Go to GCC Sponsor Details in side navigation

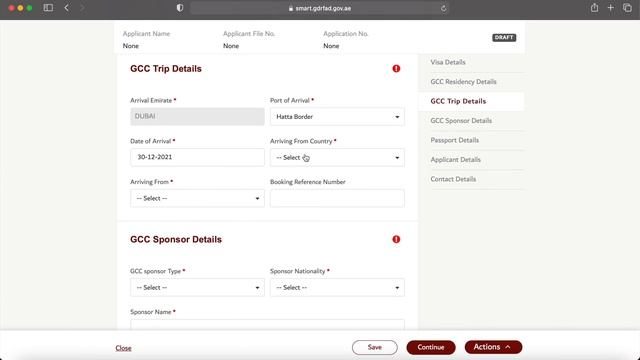tap(461, 121)
